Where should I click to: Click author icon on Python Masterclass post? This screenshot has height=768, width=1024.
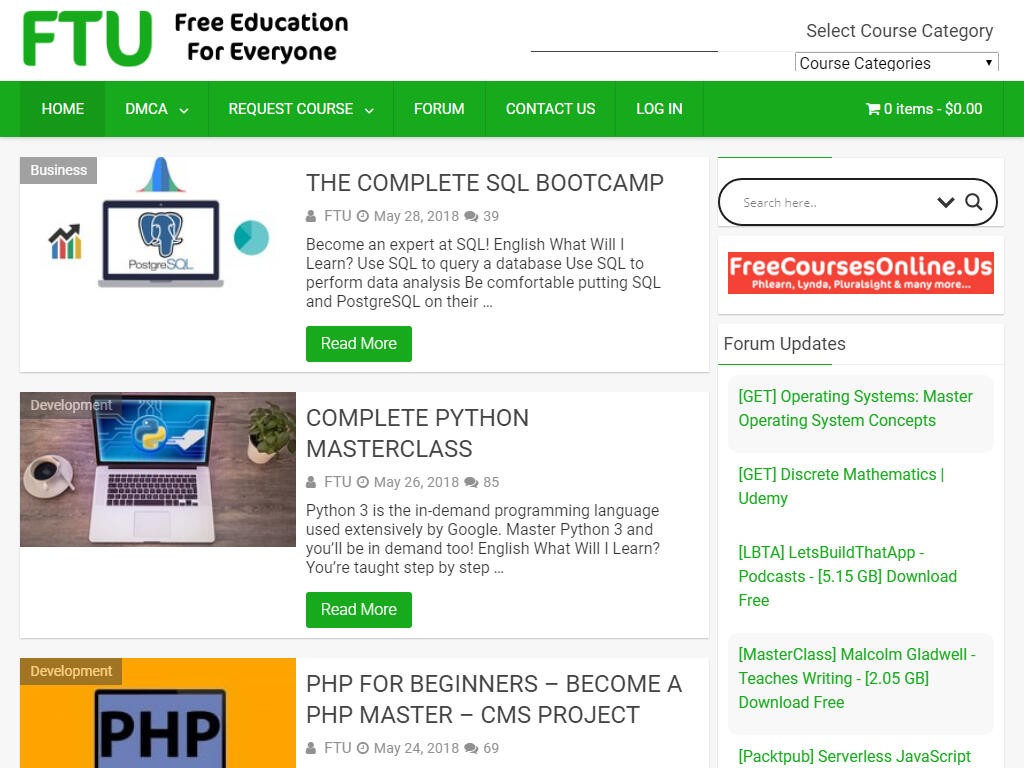click(x=311, y=482)
